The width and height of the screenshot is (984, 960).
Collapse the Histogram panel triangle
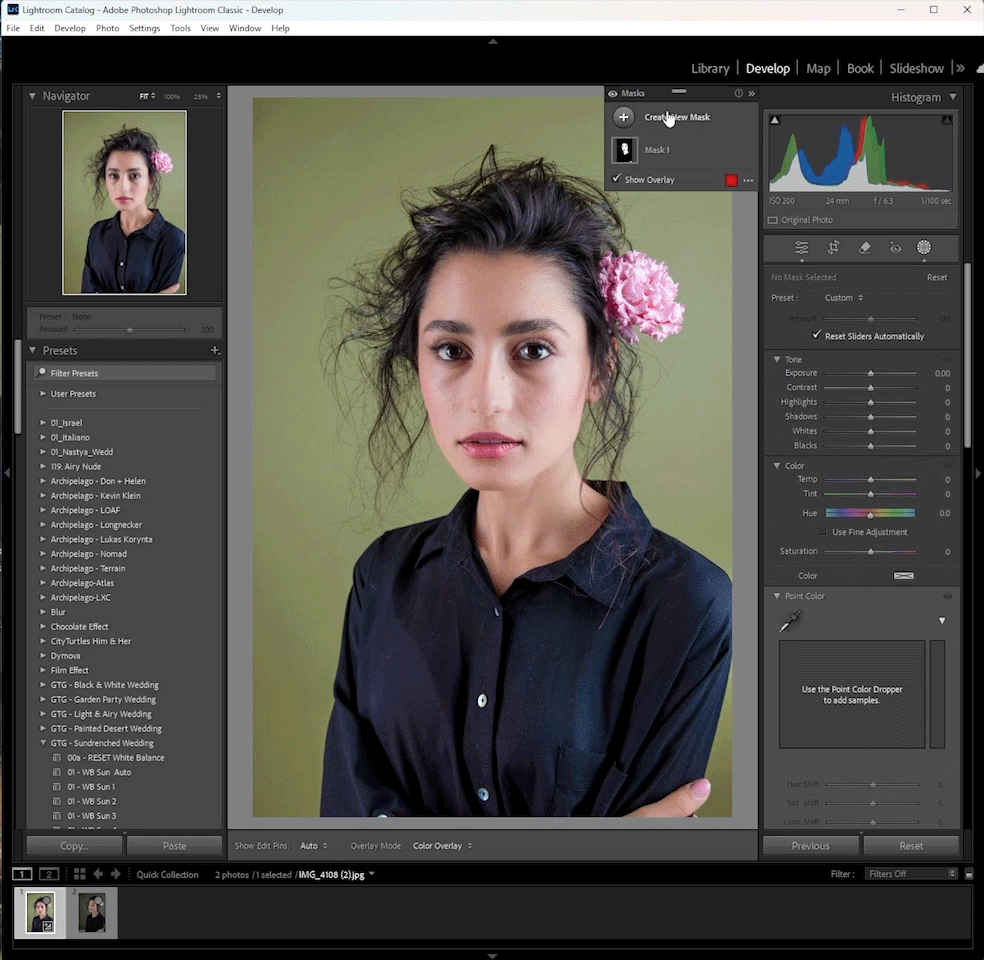point(953,97)
